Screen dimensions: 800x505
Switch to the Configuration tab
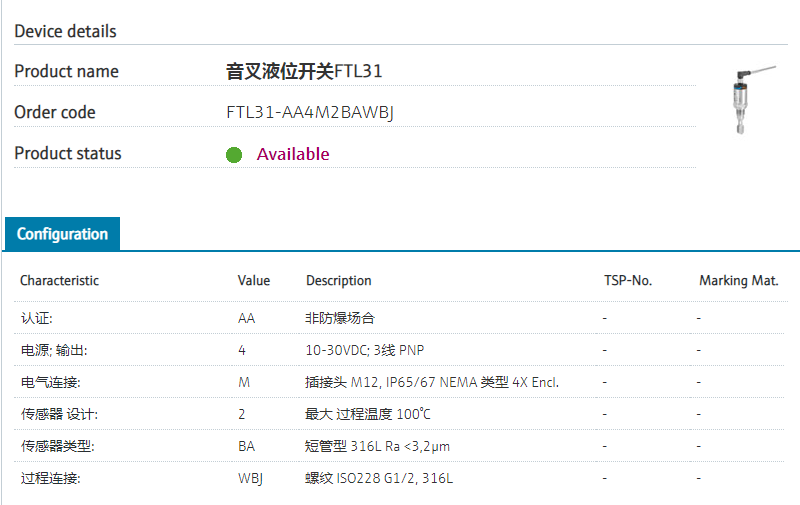62,234
